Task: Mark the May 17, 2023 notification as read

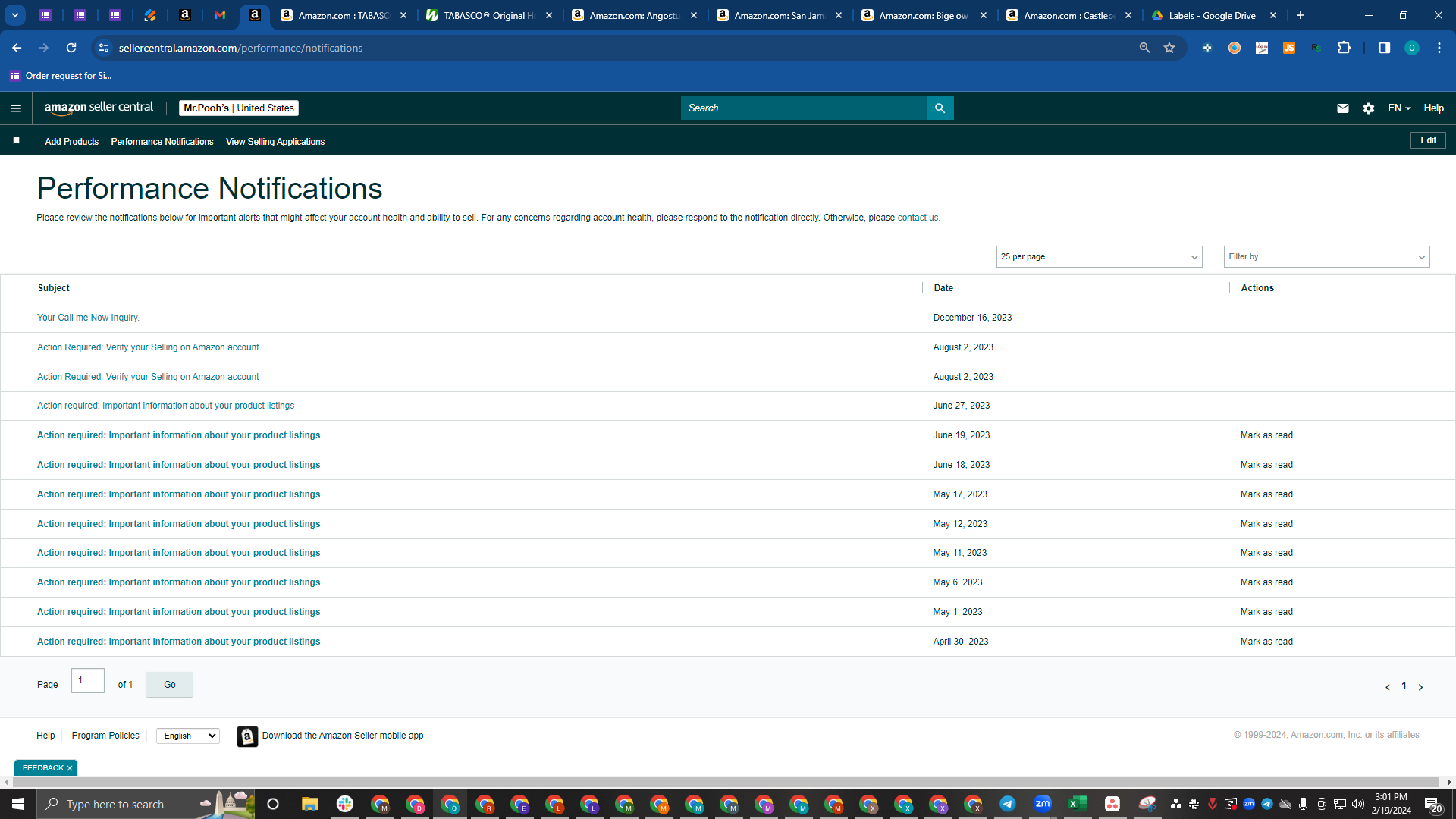Action: click(x=1266, y=494)
